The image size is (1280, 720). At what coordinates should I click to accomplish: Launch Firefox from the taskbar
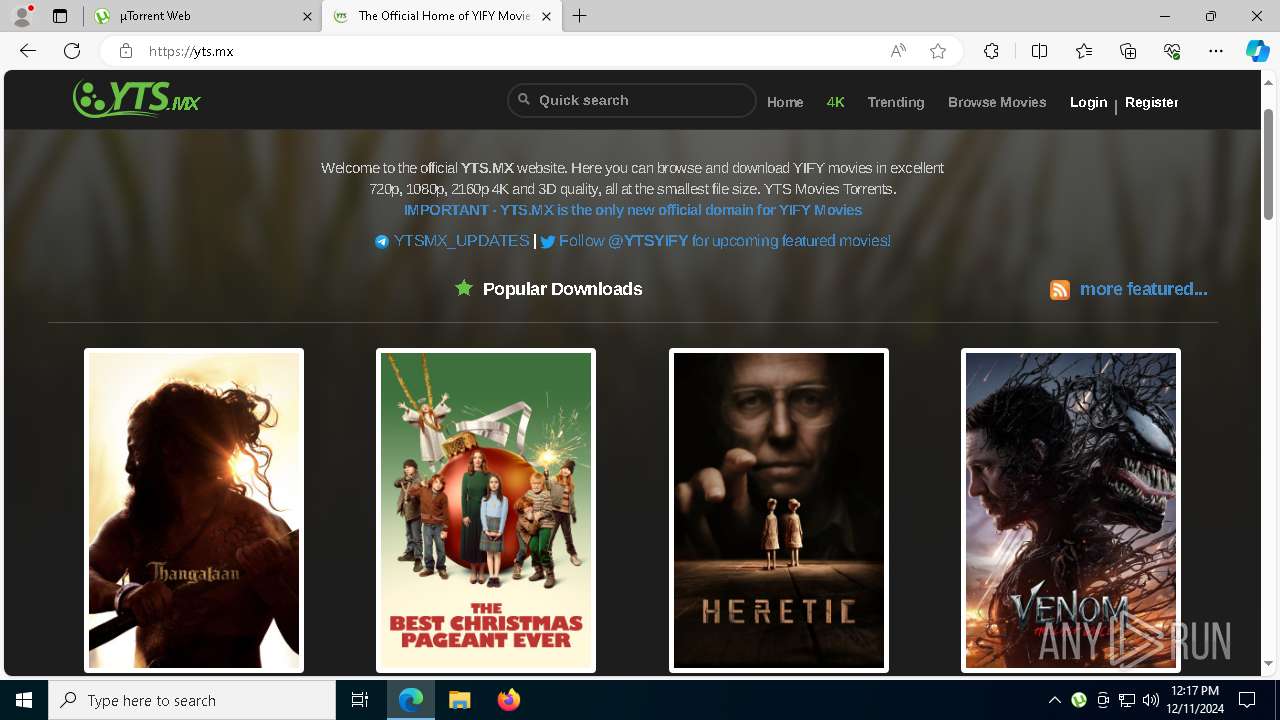coord(509,700)
